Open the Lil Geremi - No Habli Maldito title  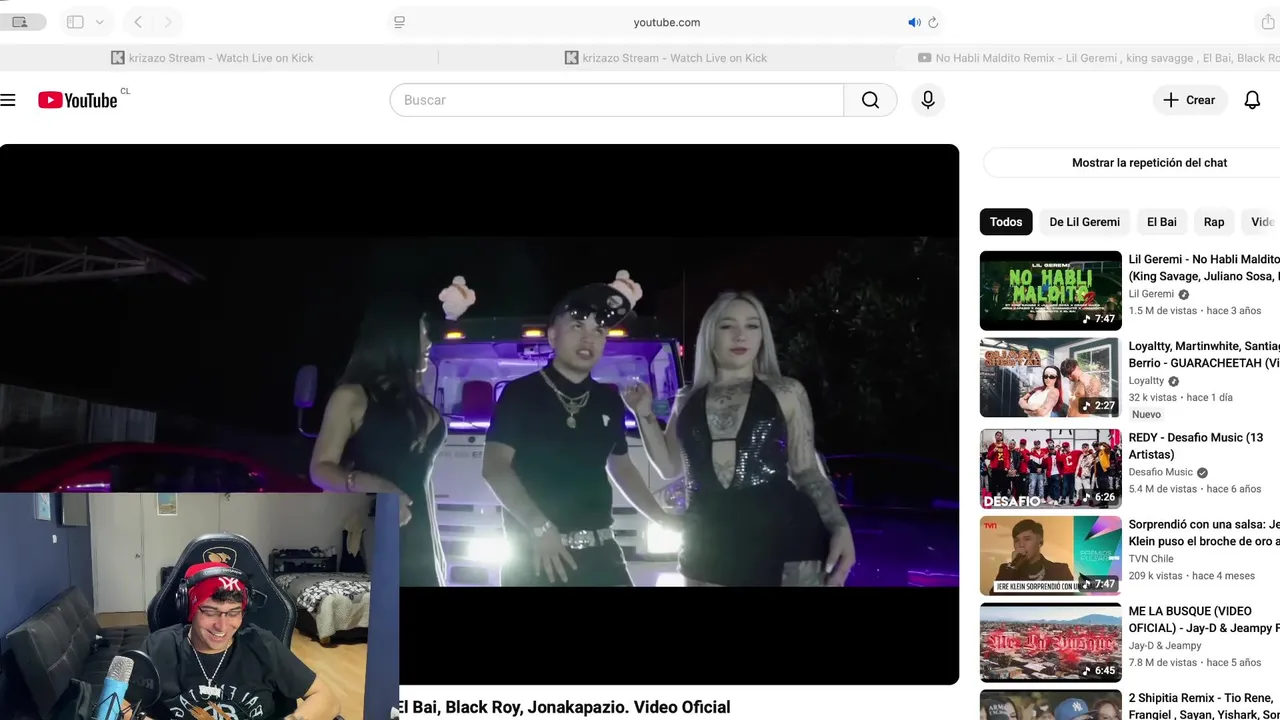click(x=1204, y=268)
